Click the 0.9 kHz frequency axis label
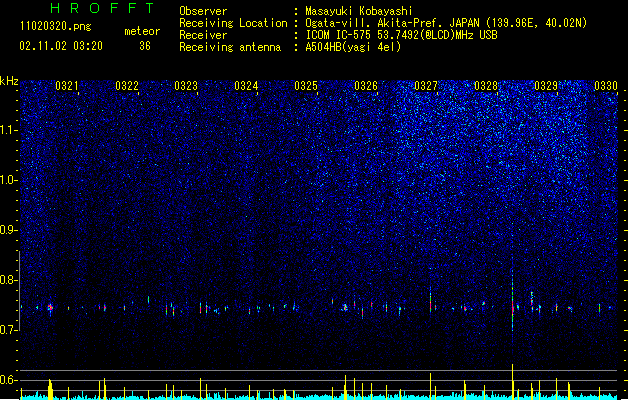 (x=9, y=229)
